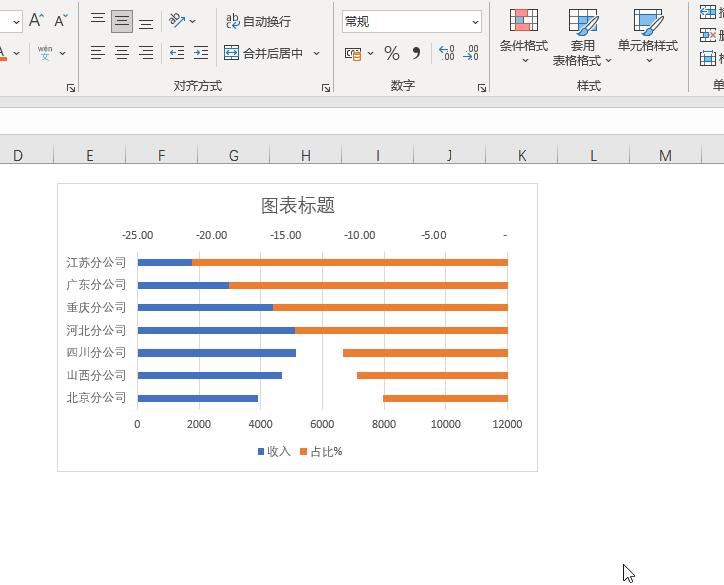The image size is (724, 585).
Task: Open font group dialog launcher
Action: click(x=71, y=88)
